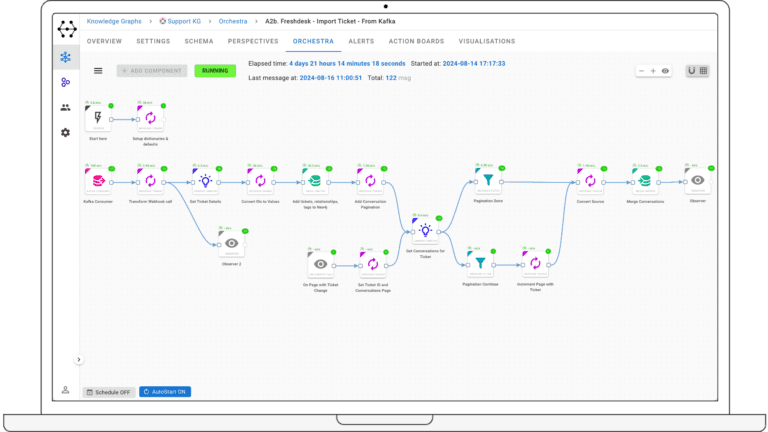Select the Pagination Done filter node

click(488, 180)
